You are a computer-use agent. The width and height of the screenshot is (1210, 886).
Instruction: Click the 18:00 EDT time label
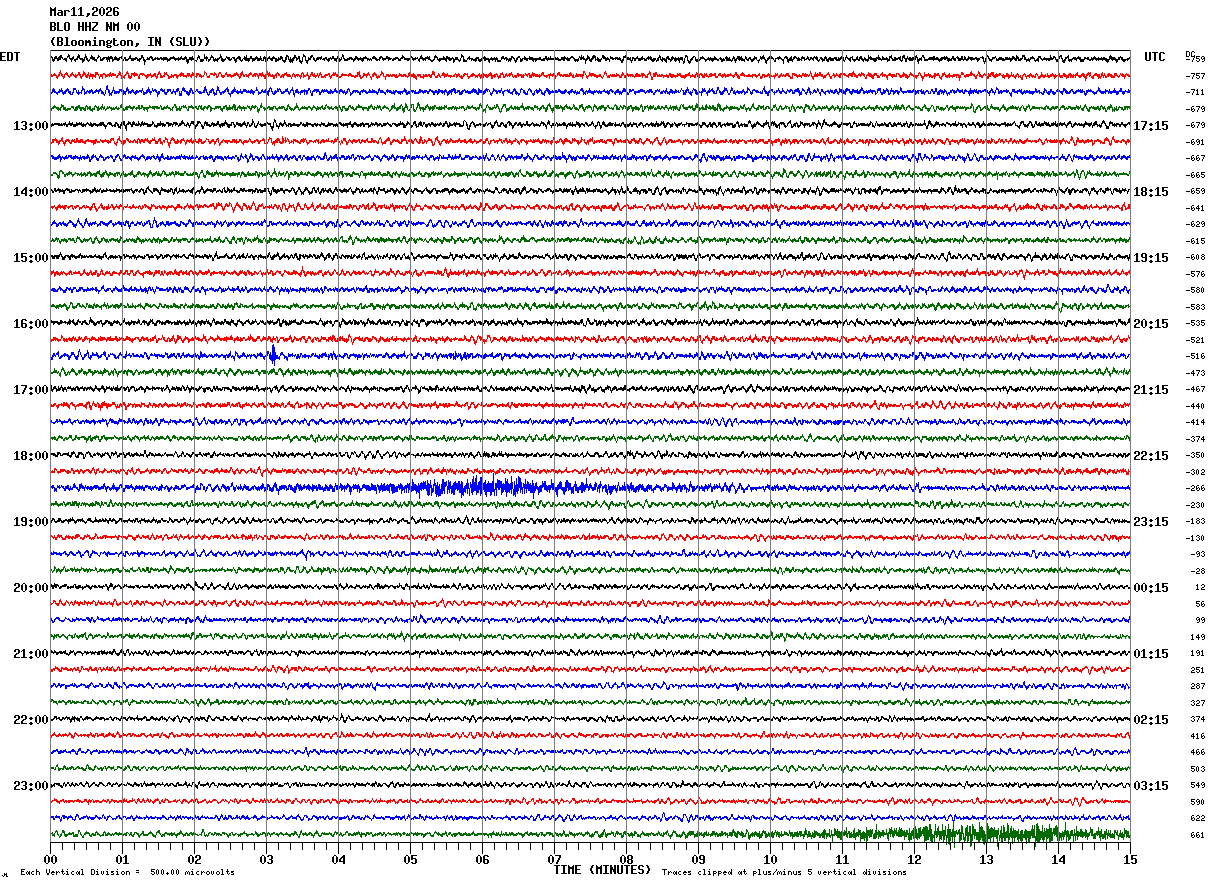click(31, 456)
